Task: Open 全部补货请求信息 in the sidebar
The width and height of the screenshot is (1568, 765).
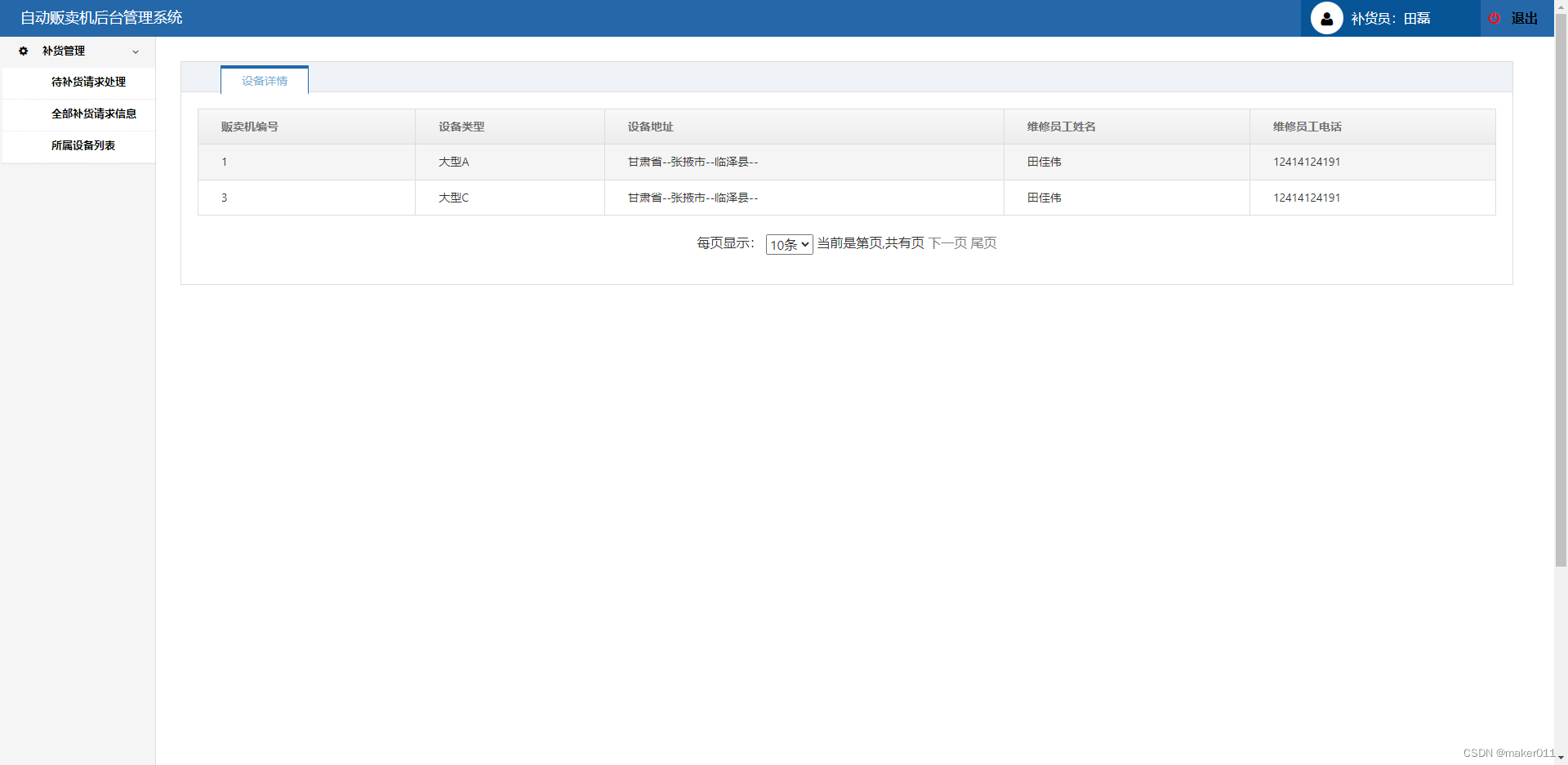Action: (94, 113)
